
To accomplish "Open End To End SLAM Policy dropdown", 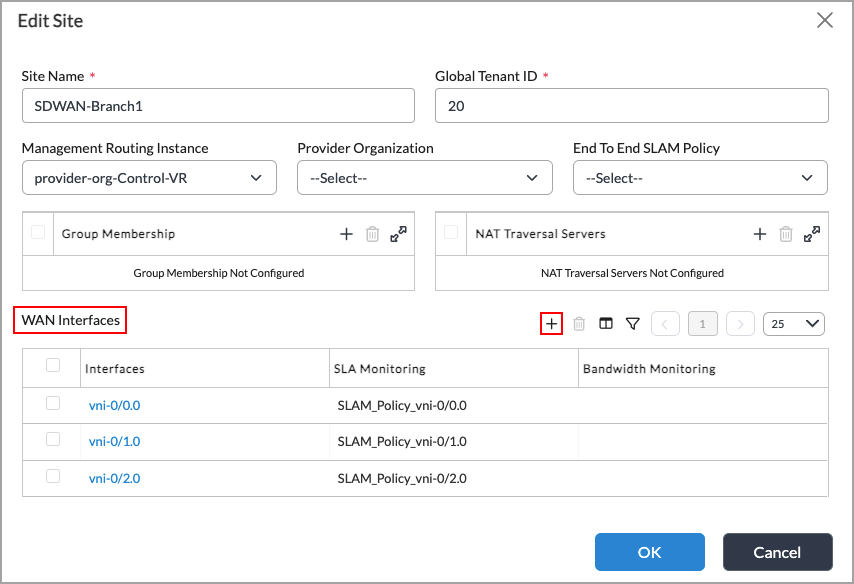I will pos(700,178).
